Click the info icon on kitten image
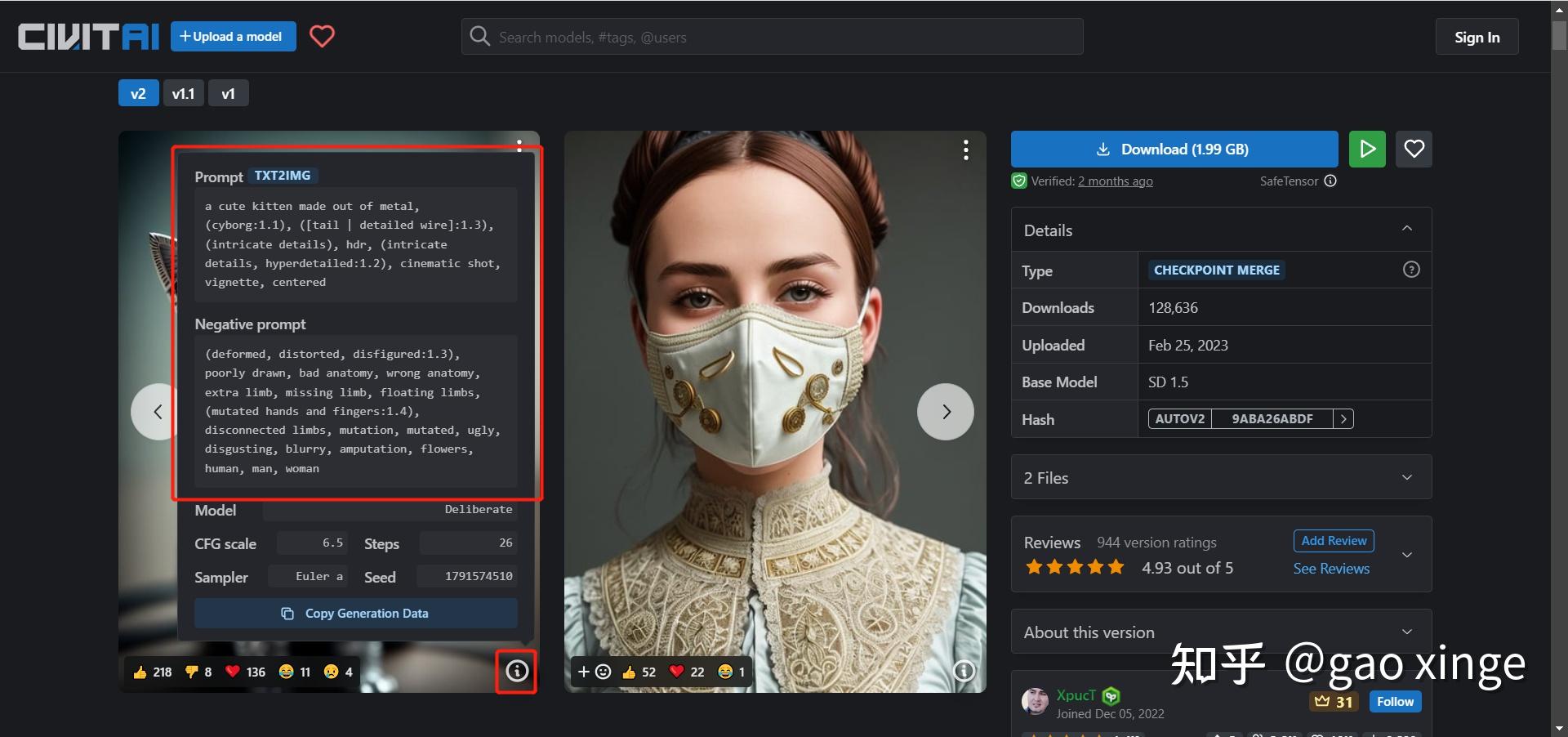The image size is (1568, 737). coord(516,671)
